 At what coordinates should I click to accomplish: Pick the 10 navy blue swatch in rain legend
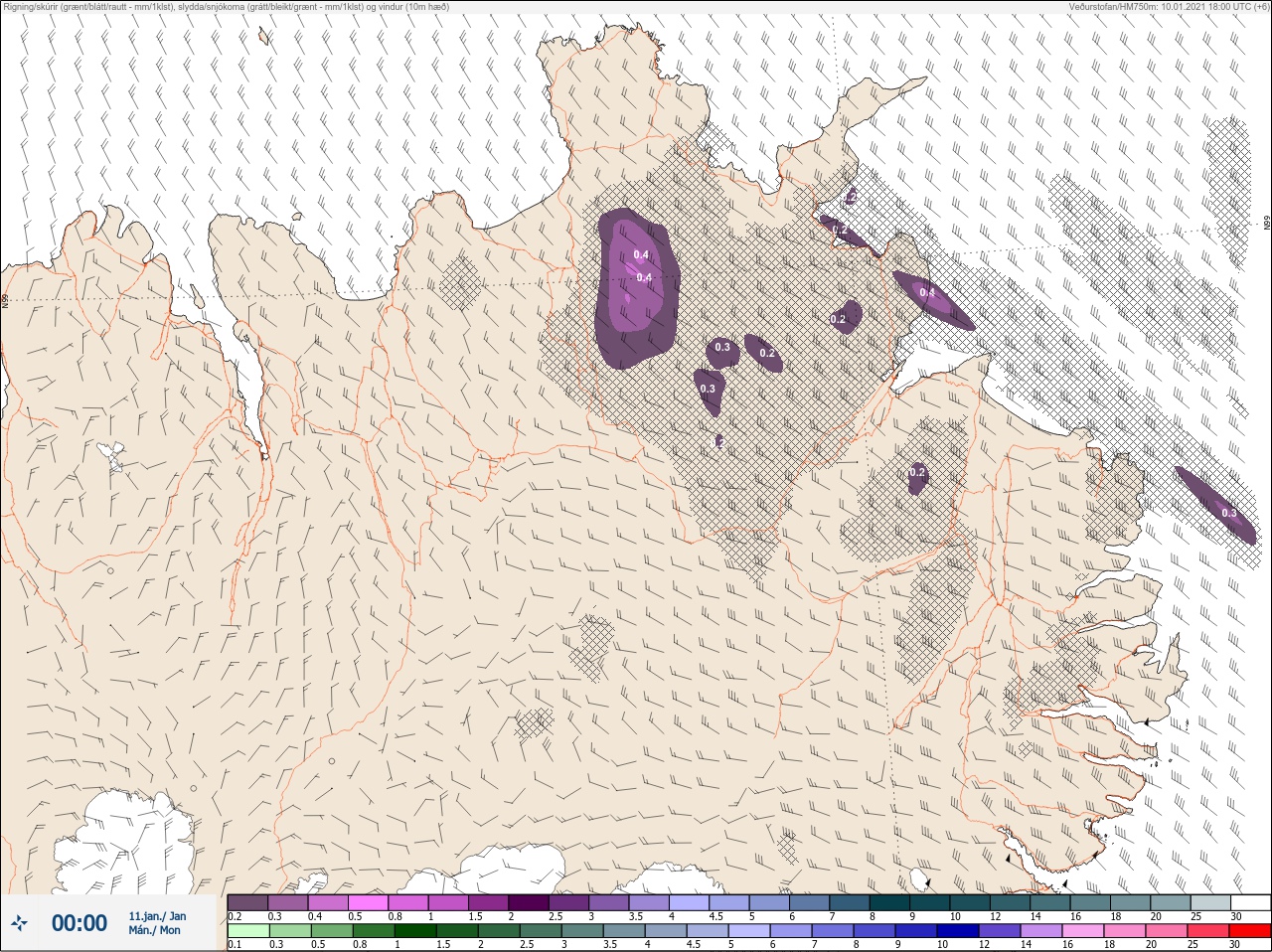[x=958, y=931]
